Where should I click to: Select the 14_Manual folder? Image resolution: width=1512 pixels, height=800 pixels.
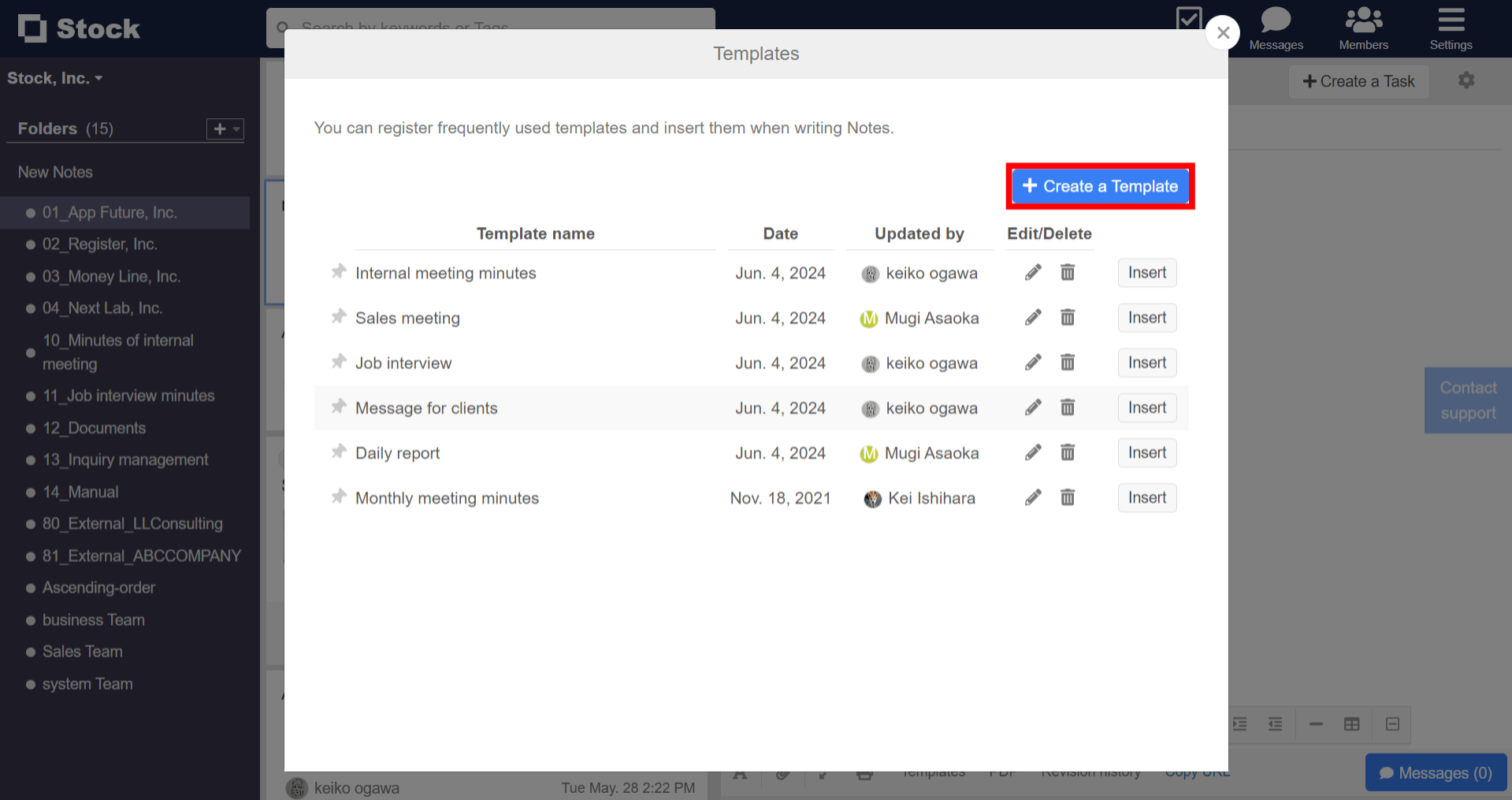coord(80,492)
